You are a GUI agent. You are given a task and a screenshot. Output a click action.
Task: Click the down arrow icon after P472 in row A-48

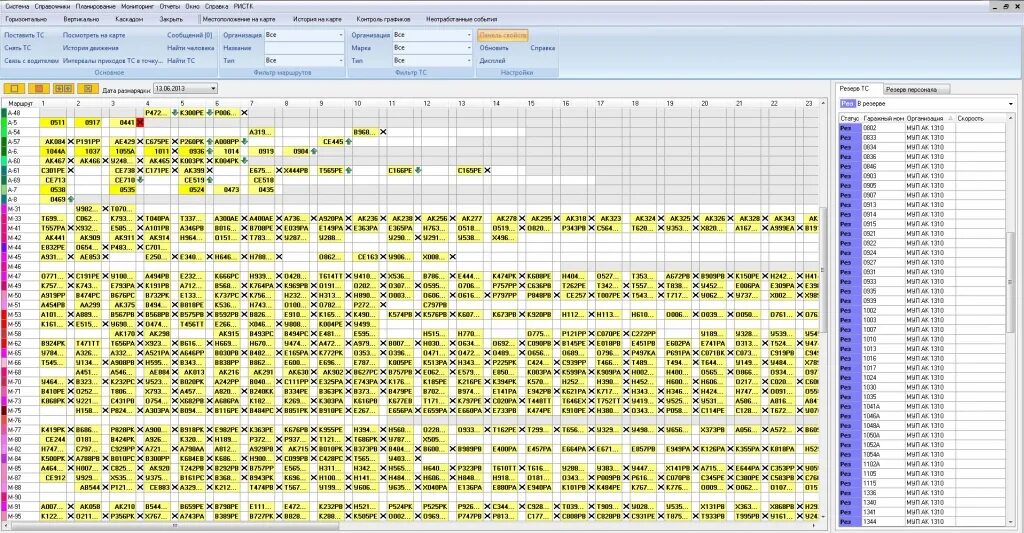174,112
